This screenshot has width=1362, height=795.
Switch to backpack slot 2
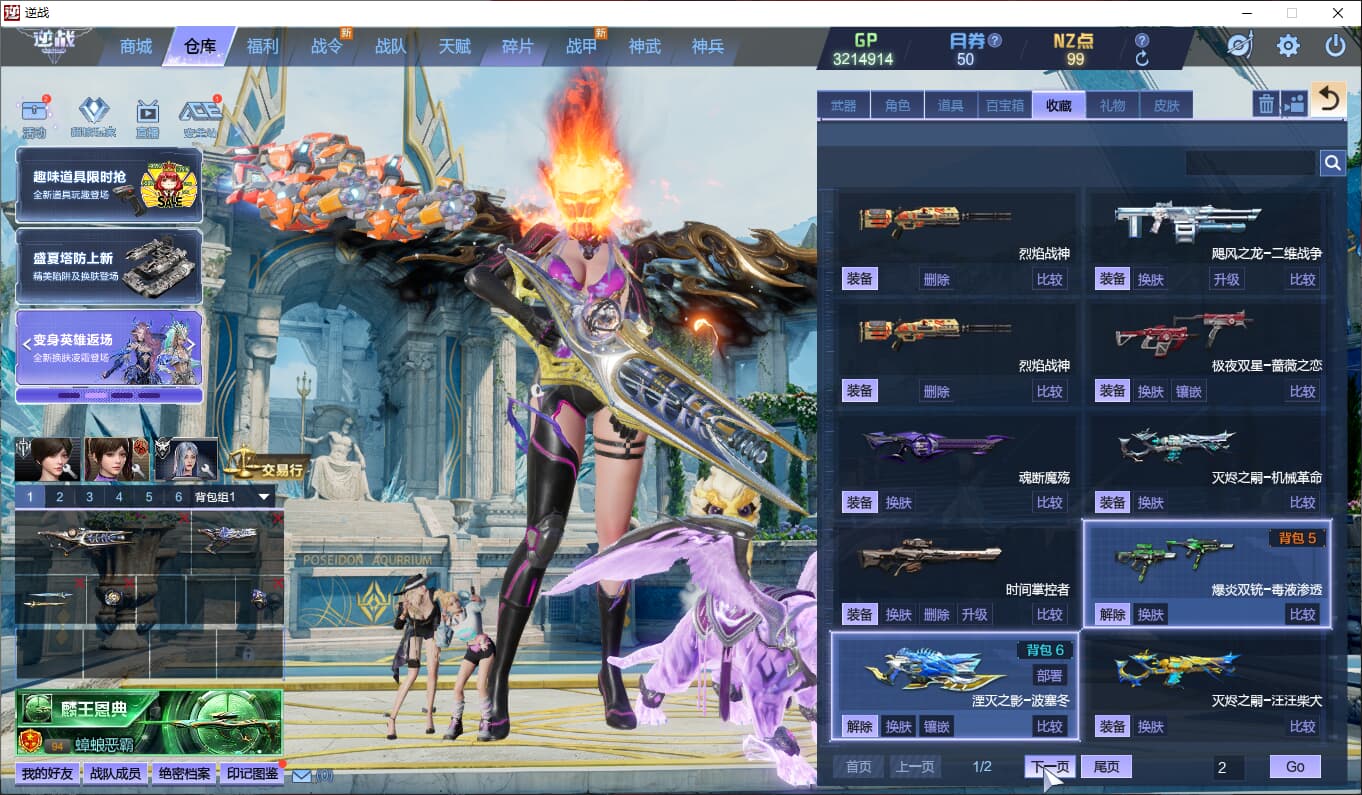click(60, 497)
